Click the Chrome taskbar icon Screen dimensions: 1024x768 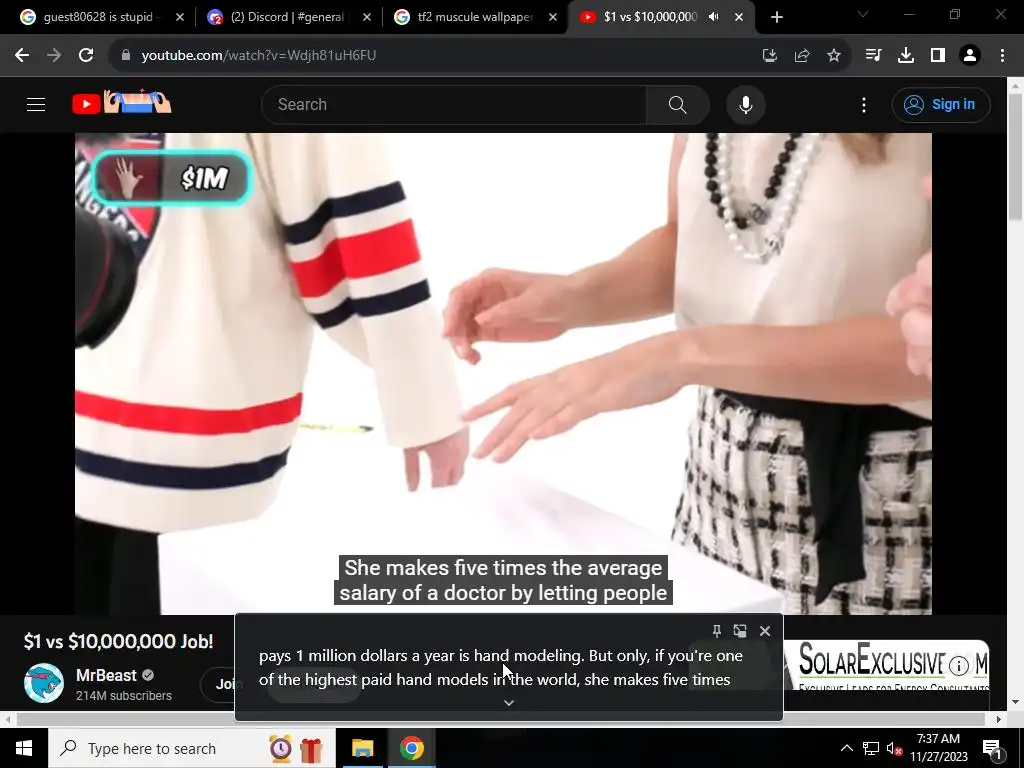412,748
